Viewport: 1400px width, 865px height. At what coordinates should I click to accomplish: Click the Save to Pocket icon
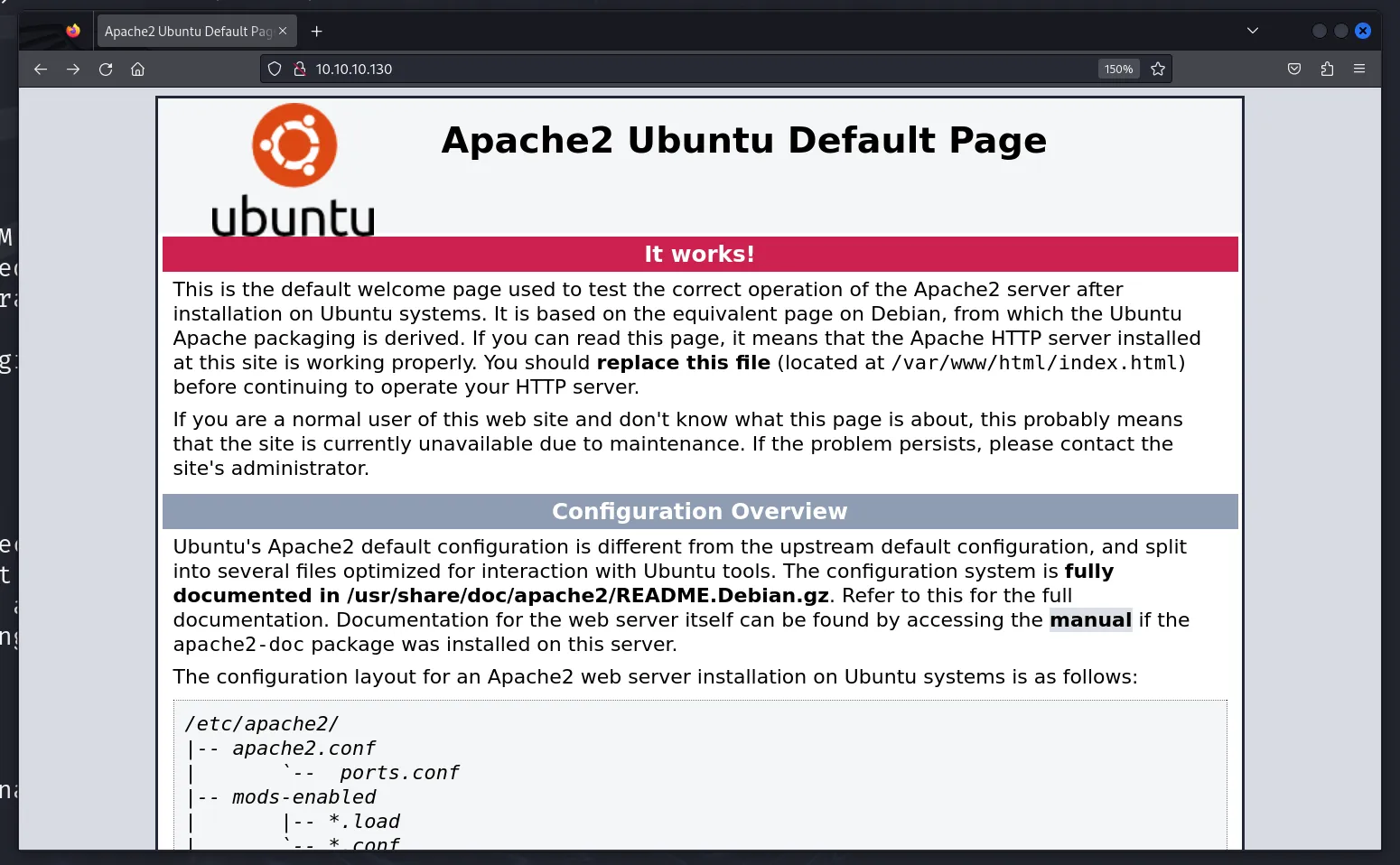[1294, 70]
